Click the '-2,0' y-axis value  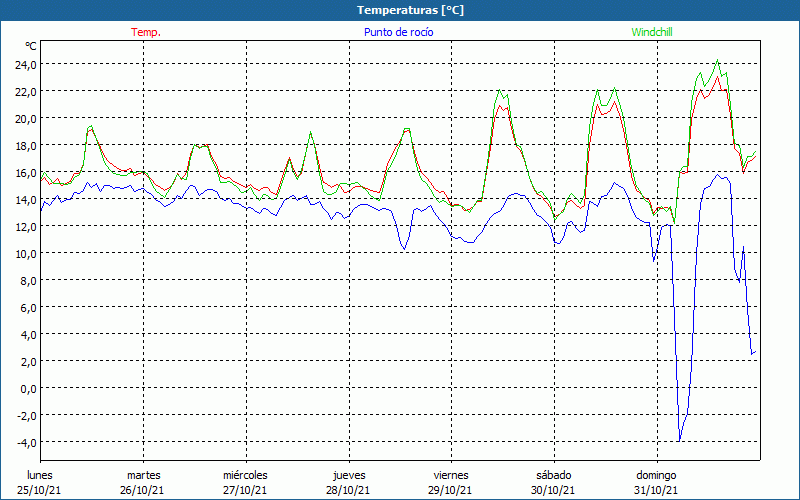(x=26, y=415)
